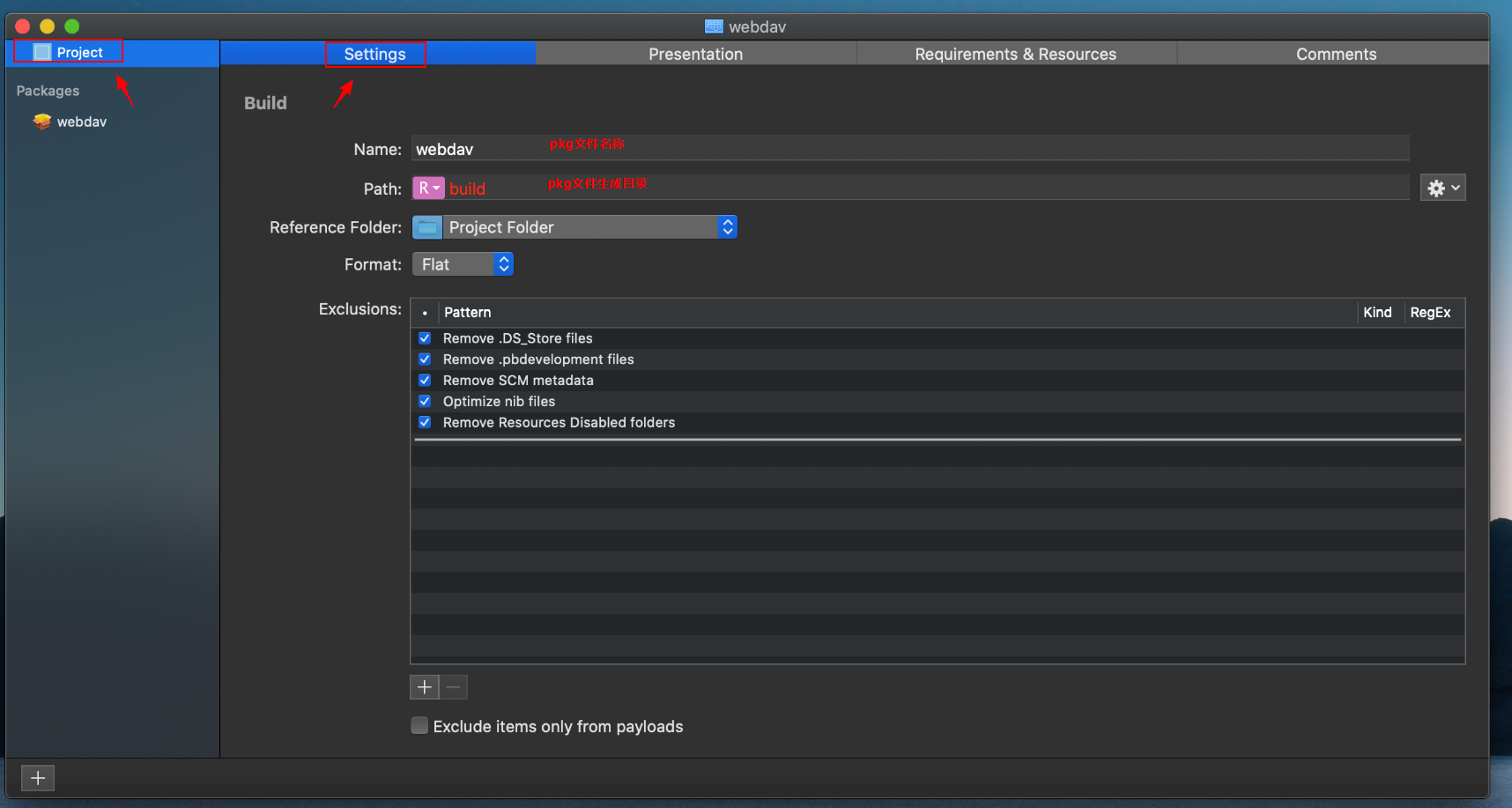Uncheck Remove Resources Disabled folders
This screenshot has height=808, width=1512.
(425, 423)
